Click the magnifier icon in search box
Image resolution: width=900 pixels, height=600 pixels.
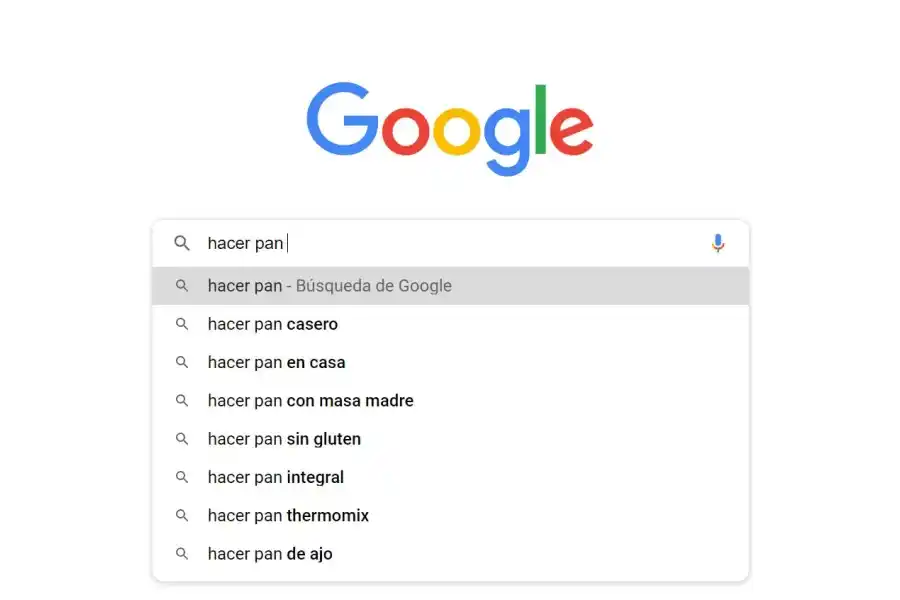[182, 243]
